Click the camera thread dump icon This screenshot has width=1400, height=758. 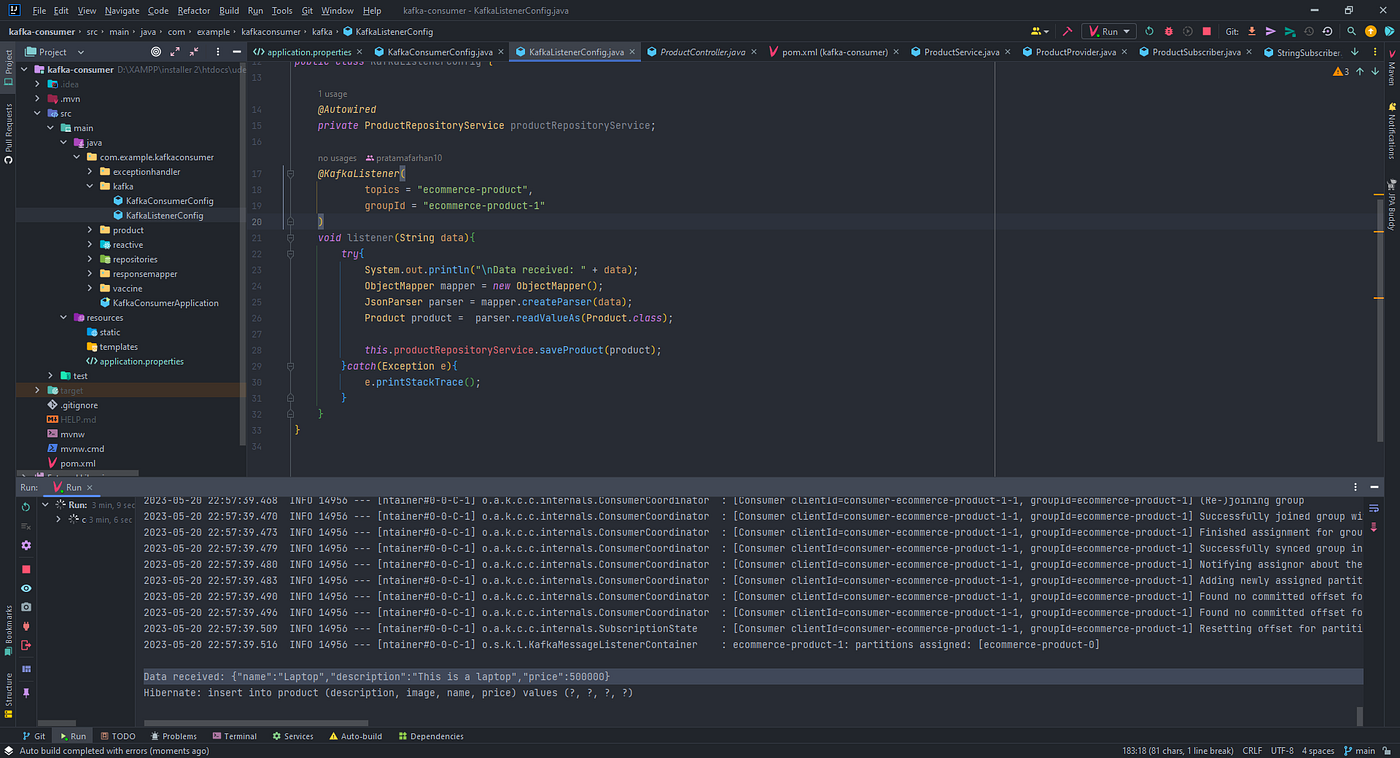(x=26, y=607)
